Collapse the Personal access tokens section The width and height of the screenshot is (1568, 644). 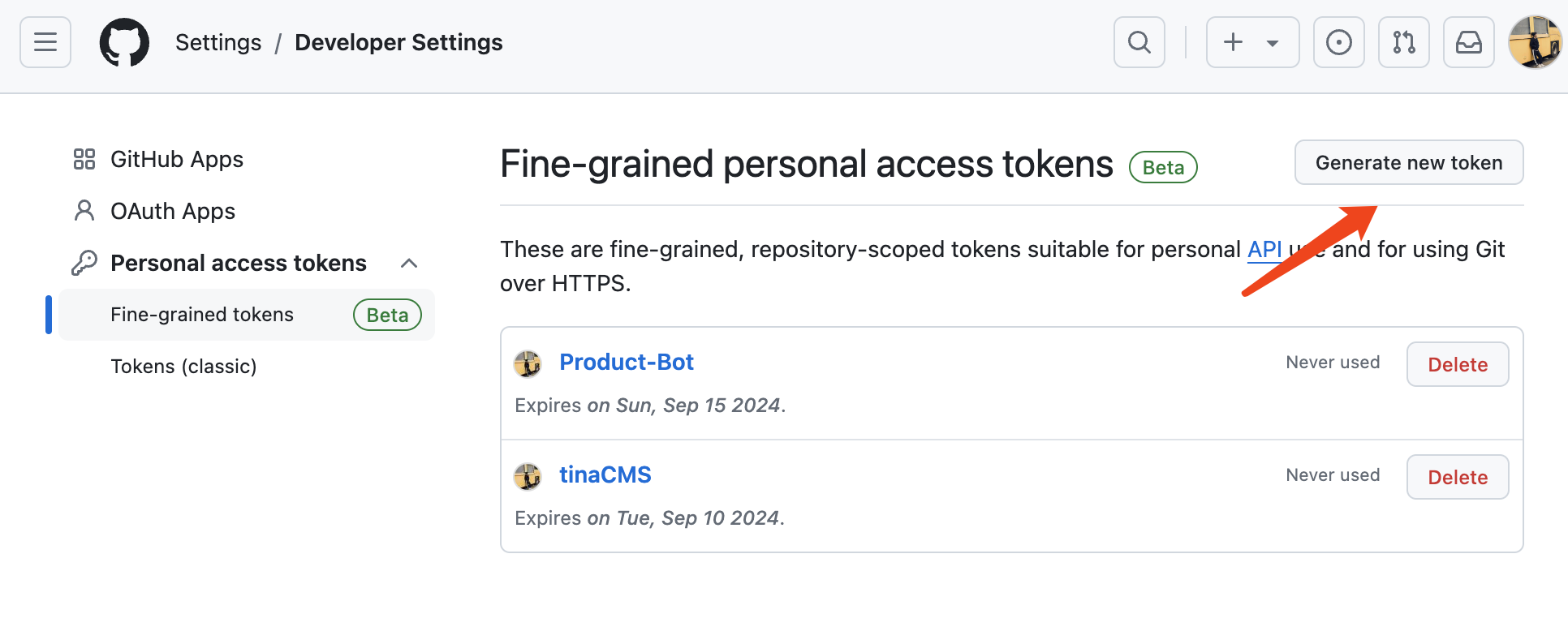(409, 263)
